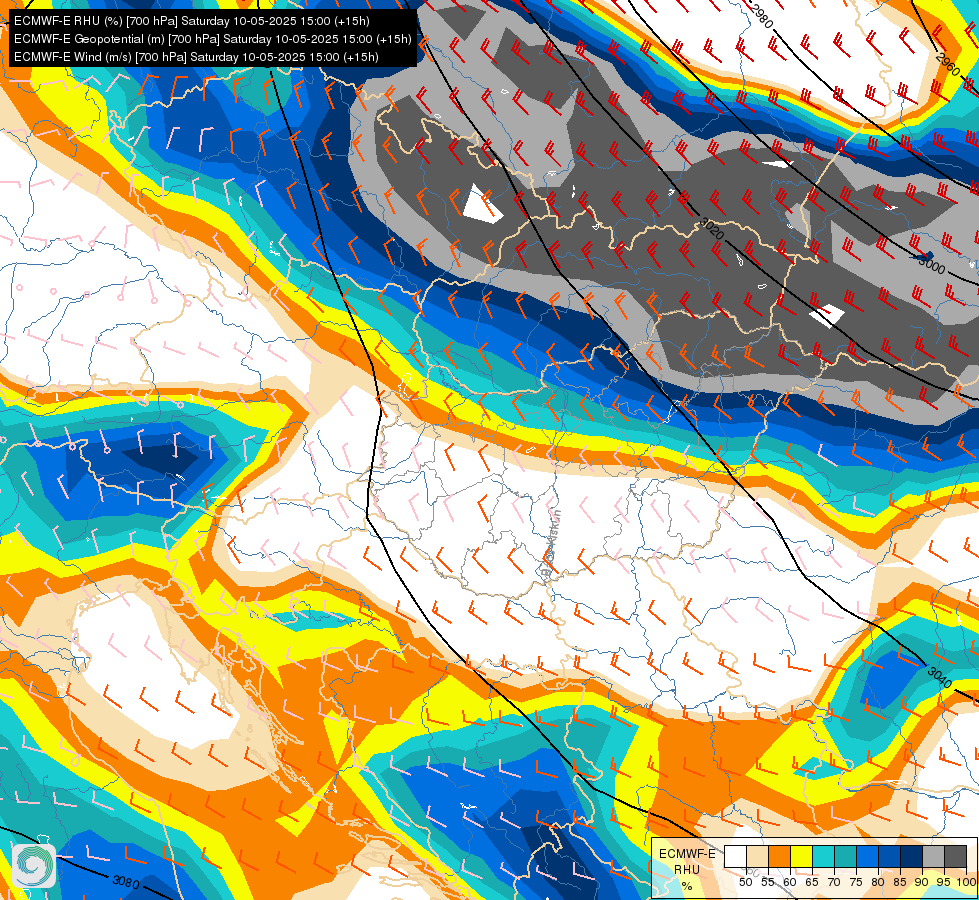Click the white legend swatch below 50%

click(735, 857)
